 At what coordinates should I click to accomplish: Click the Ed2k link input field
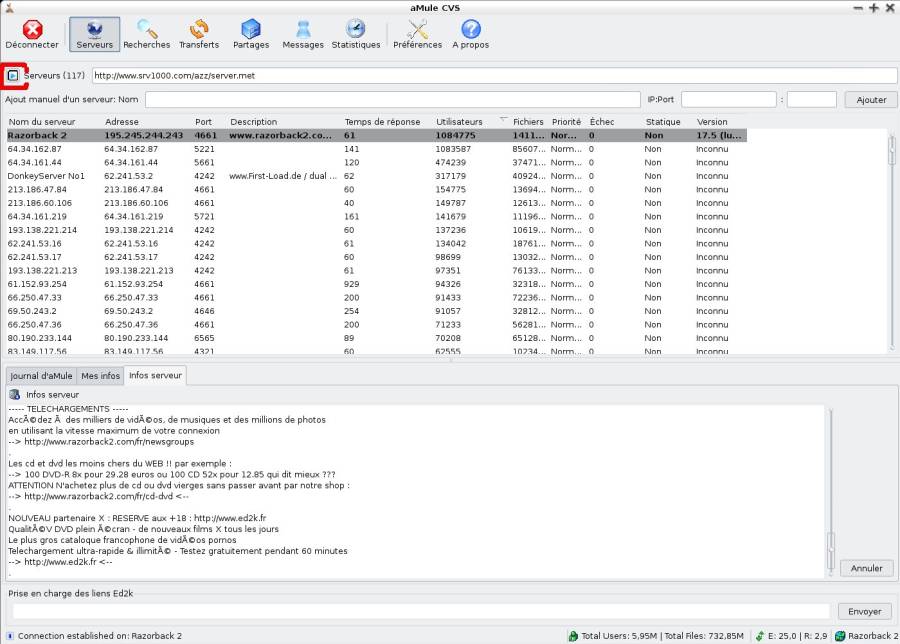point(421,611)
